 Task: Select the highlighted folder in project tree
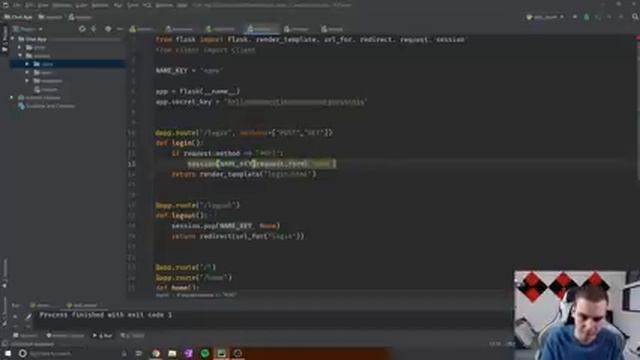point(68,64)
